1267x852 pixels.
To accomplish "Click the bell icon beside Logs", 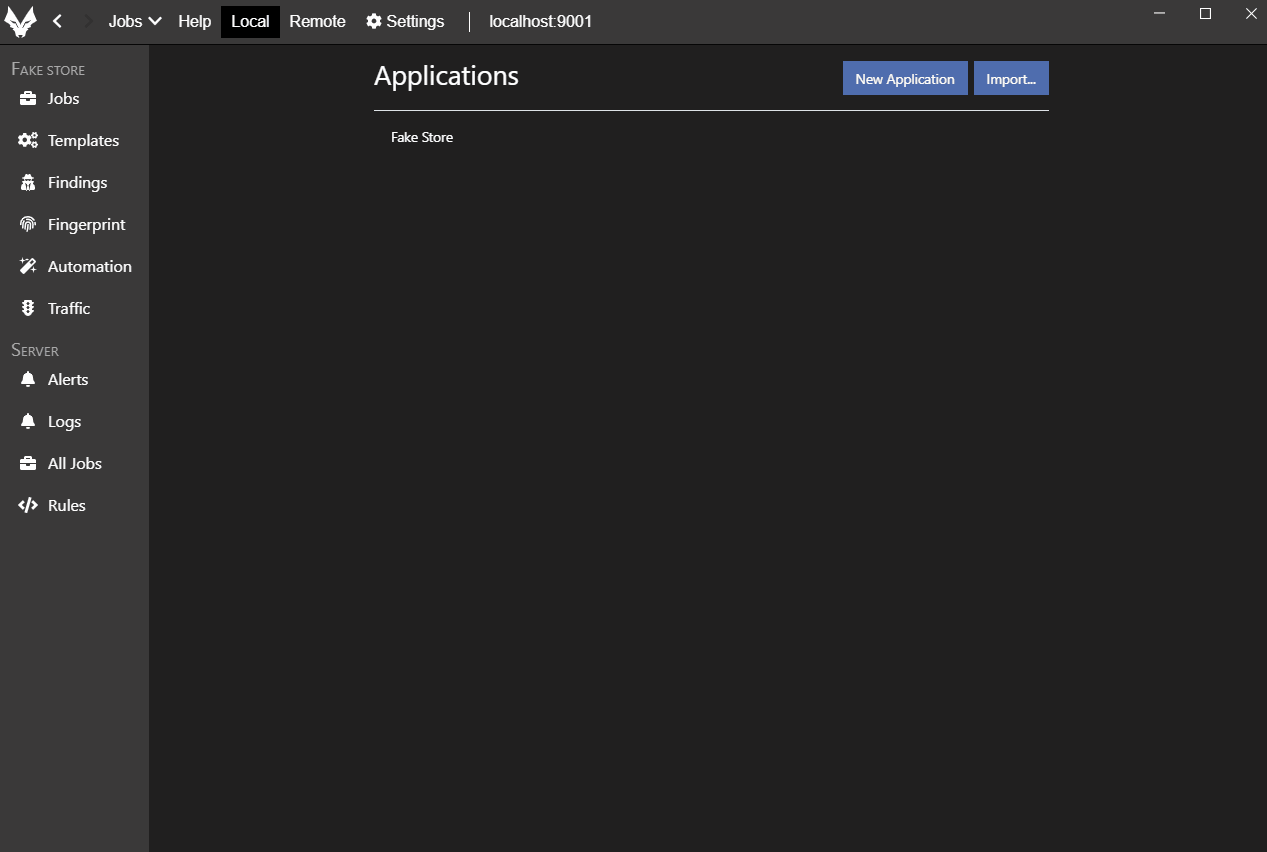I will coord(28,422).
